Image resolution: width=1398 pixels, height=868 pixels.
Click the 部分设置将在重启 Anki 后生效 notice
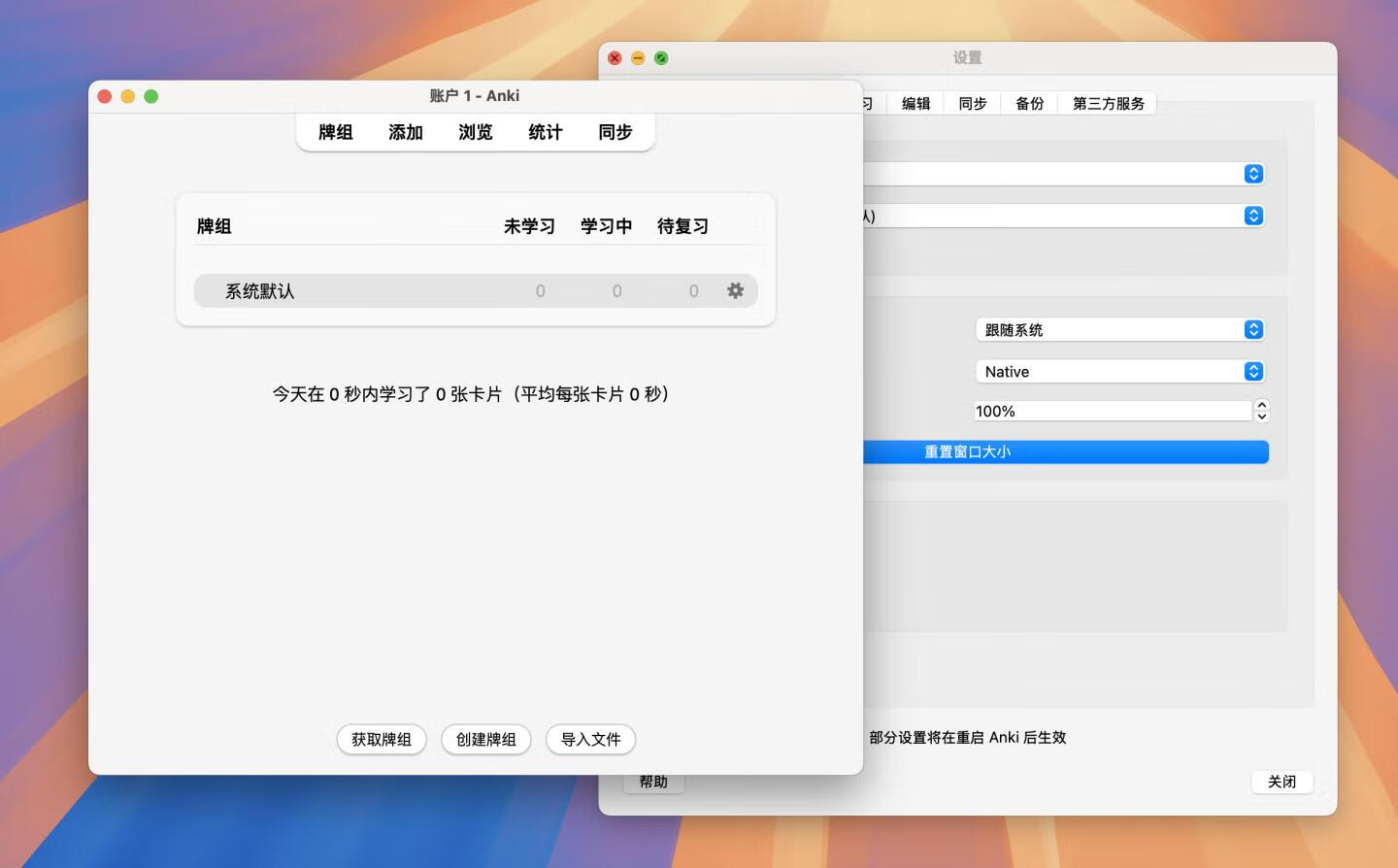[x=968, y=738]
